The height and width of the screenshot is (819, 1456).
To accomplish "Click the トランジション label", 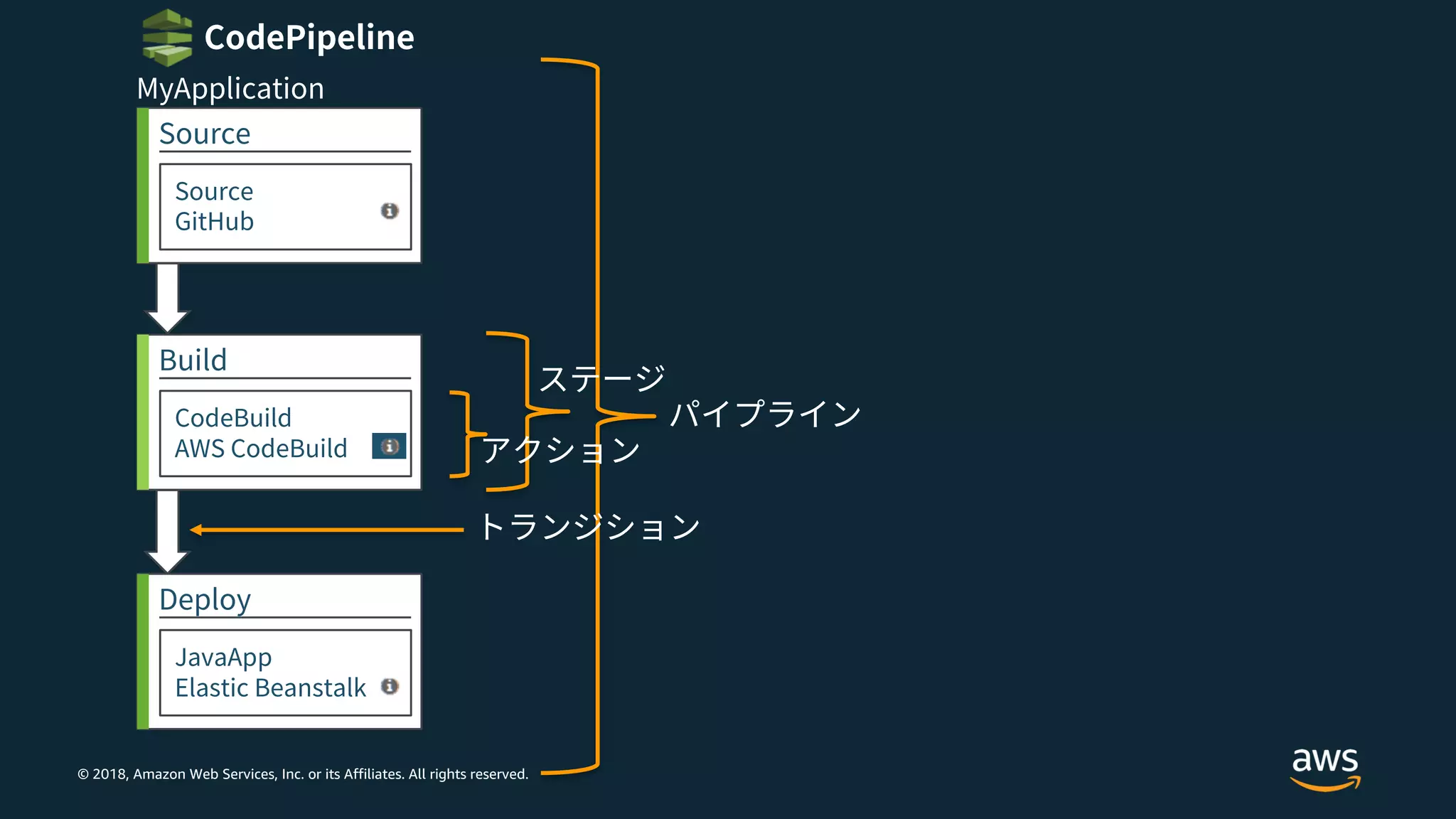I will pyautogui.click(x=590, y=528).
